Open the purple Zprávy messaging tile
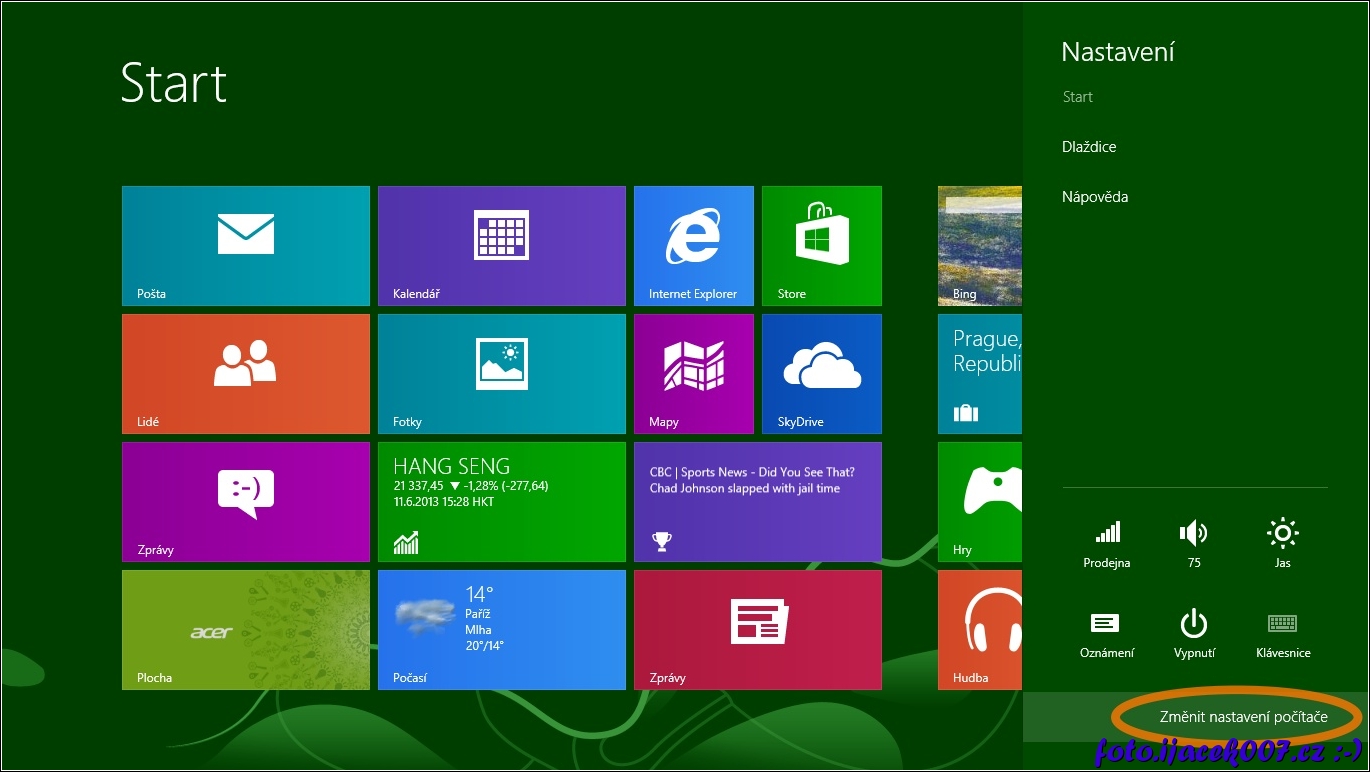1370x772 pixels. (245, 501)
